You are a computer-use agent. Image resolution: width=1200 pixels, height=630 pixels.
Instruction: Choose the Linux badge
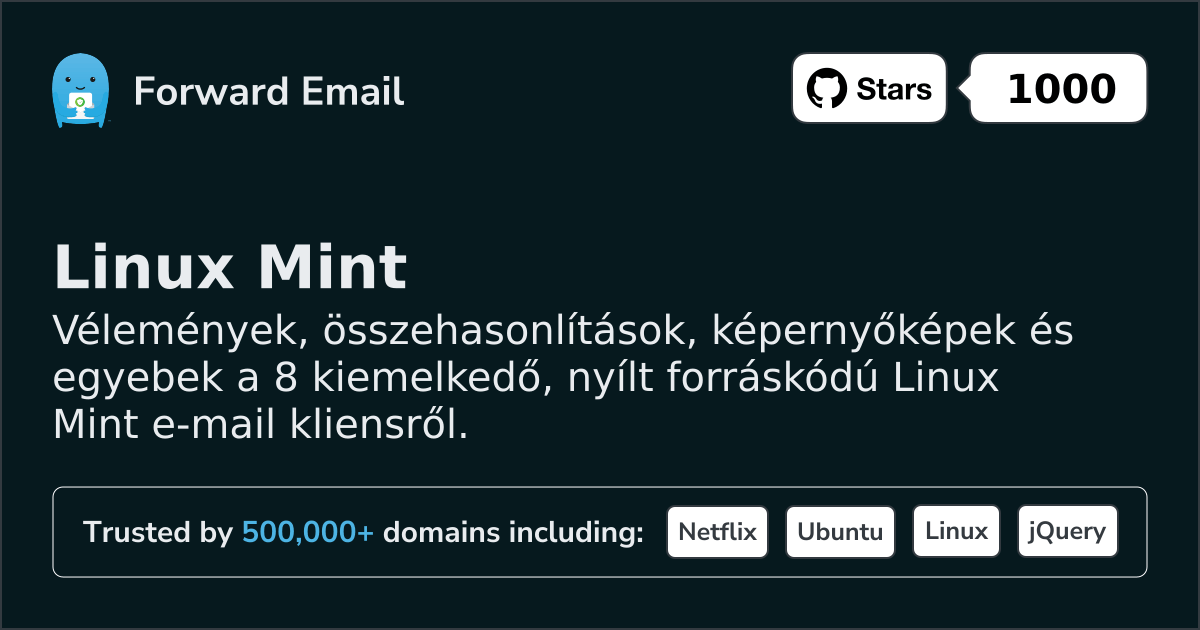tap(956, 532)
